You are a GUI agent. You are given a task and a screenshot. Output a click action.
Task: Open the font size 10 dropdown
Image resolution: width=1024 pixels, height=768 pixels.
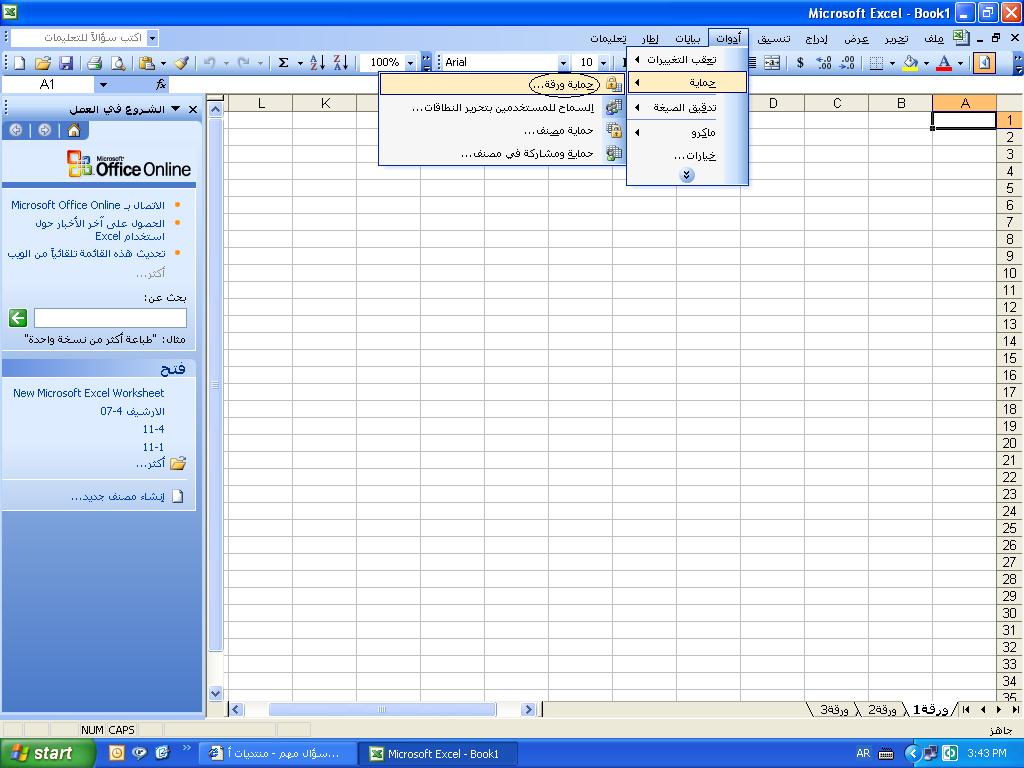tap(603, 63)
